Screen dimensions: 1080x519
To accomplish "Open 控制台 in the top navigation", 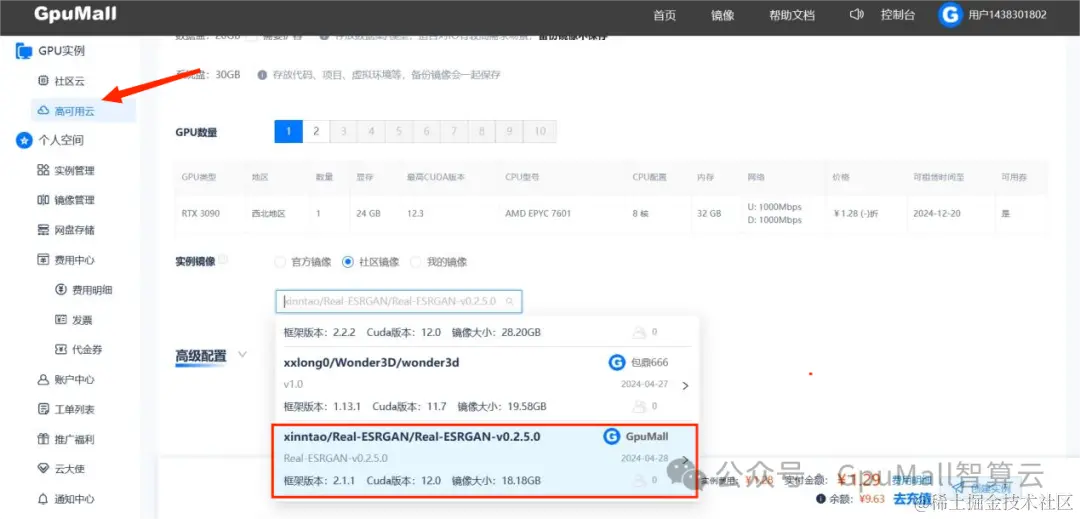I will 898,15.
